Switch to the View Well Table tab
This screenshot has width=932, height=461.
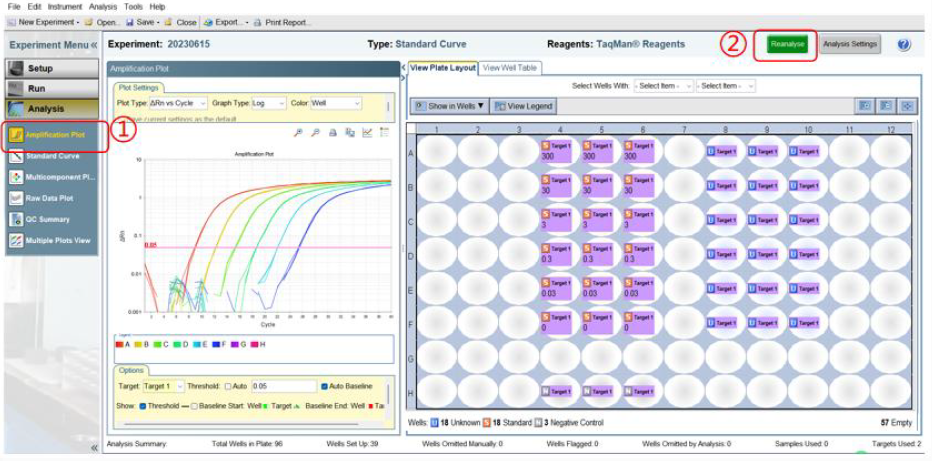(x=510, y=68)
